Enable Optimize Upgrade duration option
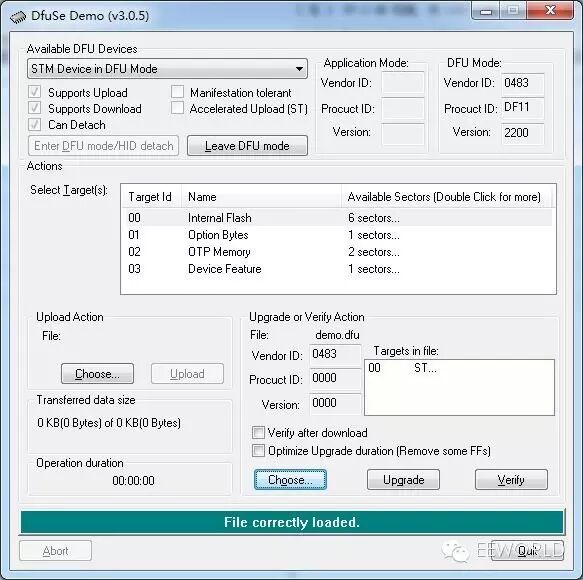Screen dimensions: 583x580 point(258,451)
